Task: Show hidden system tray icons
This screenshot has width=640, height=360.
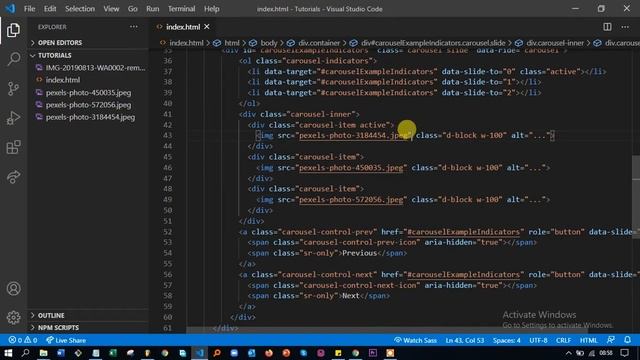Action: pyautogui.click(x=569, y=353)
